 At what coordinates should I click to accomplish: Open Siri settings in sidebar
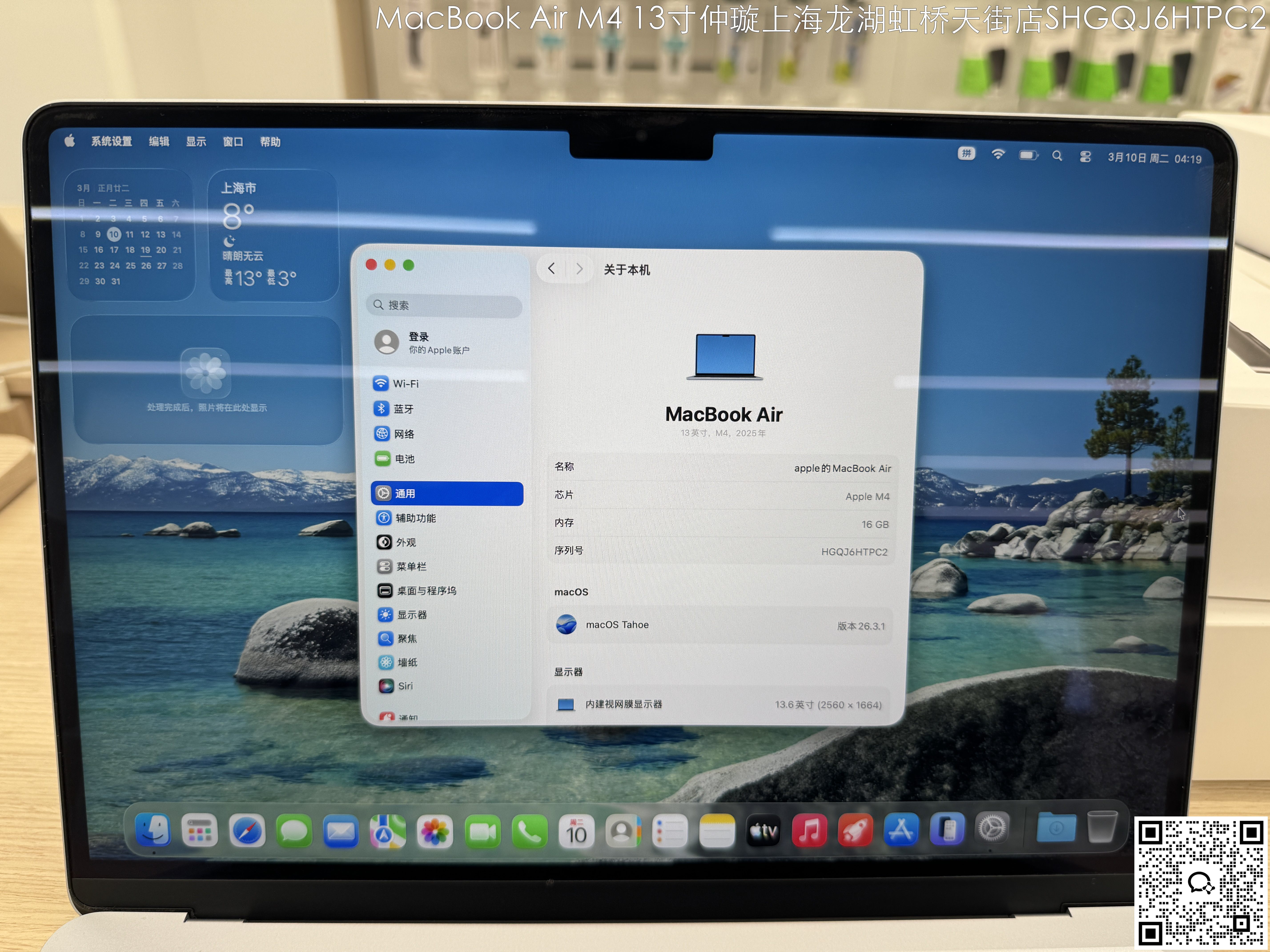[405, 686]
